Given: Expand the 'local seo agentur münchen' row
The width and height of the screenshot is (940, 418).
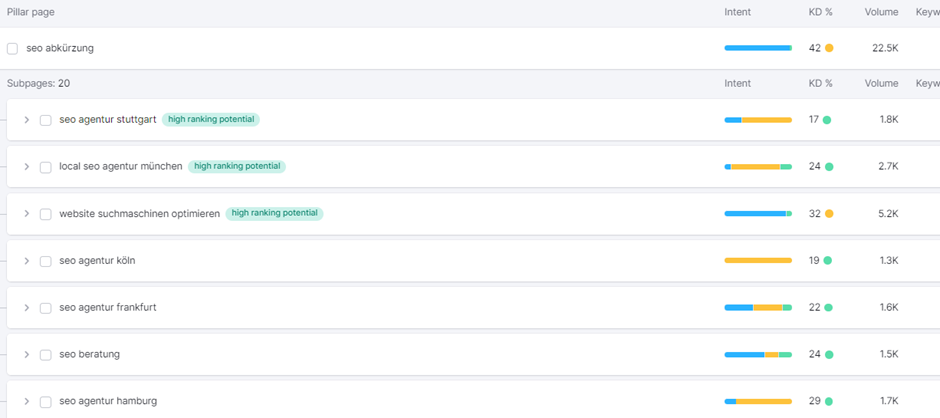Looking at the screenshot, I should click(x=27, y=167).
